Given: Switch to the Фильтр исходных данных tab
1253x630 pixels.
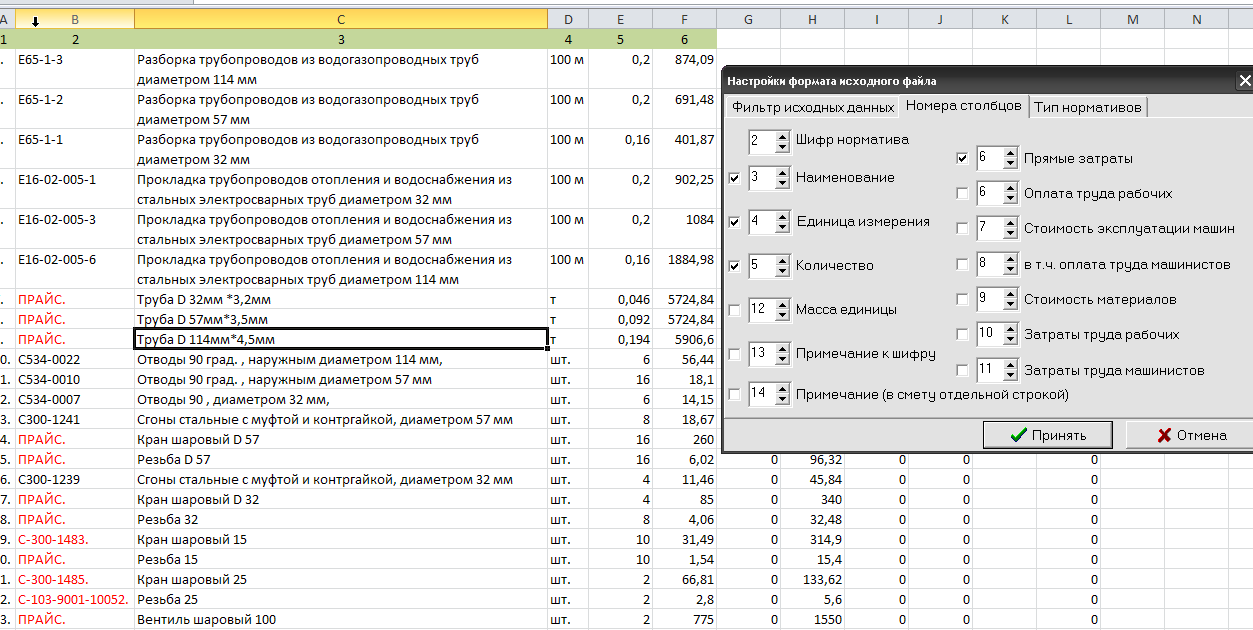Looking at the screenshot, I should (812, 107).
